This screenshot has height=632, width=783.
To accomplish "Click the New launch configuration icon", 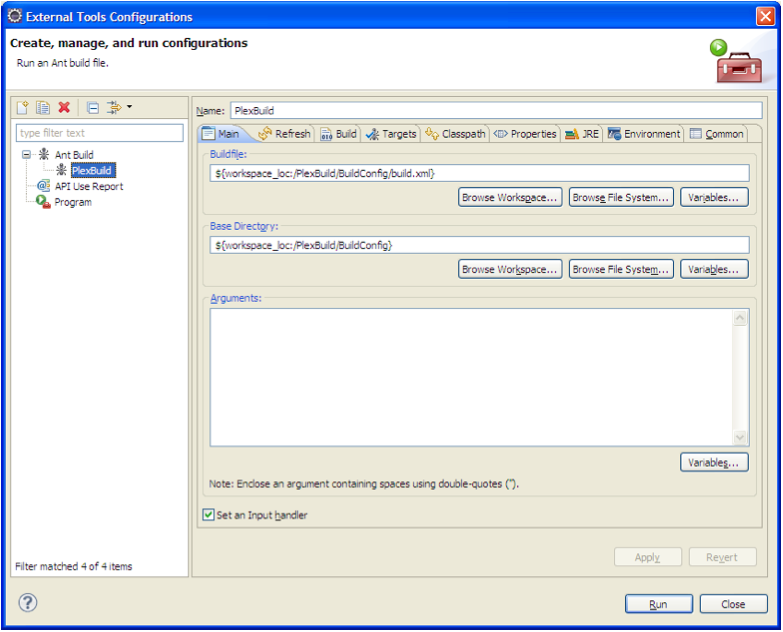I will click(22, 107).
